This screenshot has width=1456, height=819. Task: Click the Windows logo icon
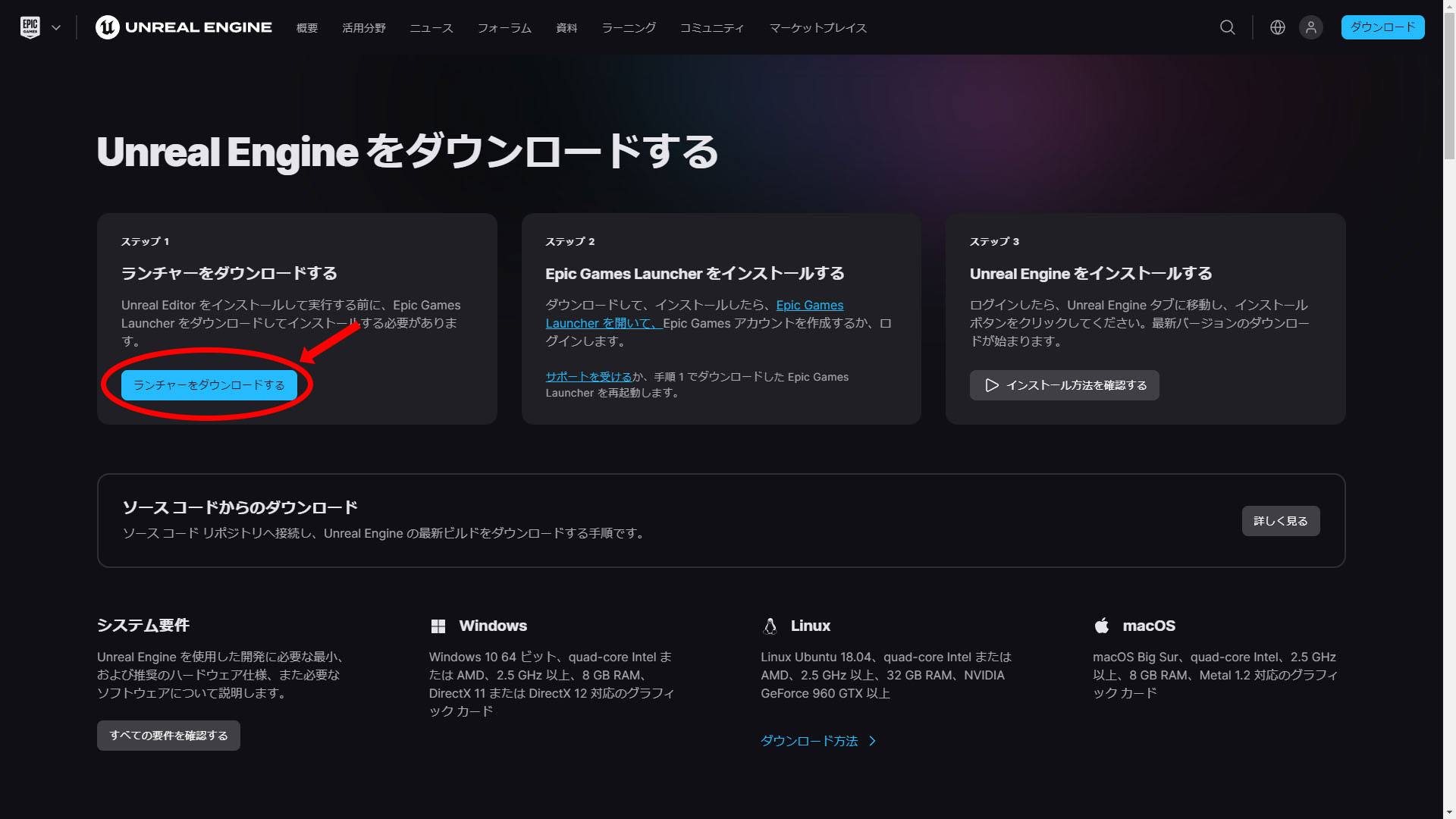(438, 626)
